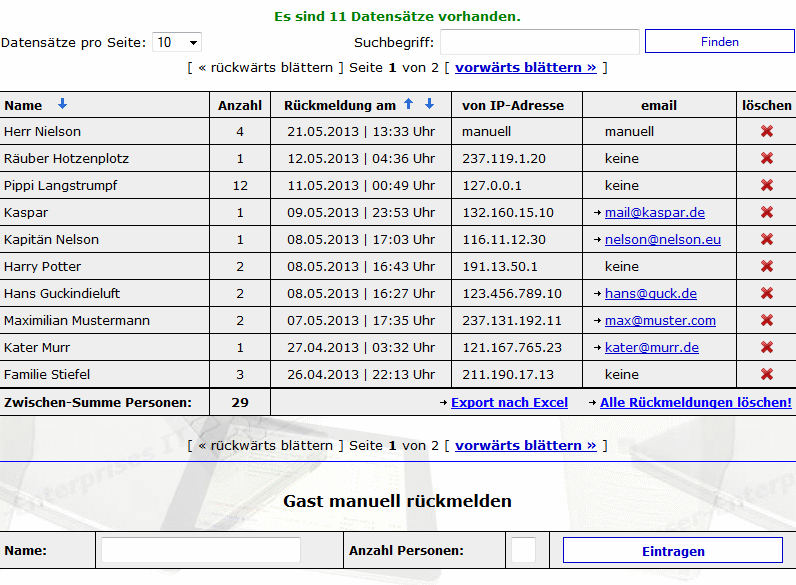Select the Herr Nielson name cell
The width and height of the screenshot is (796, 585).
(105, 132)
